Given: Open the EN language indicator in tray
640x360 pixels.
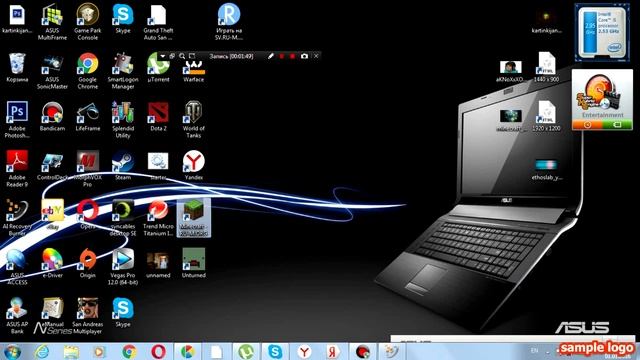Looking at the screenshot, I should pyautogui.click(x=534, y=350).
